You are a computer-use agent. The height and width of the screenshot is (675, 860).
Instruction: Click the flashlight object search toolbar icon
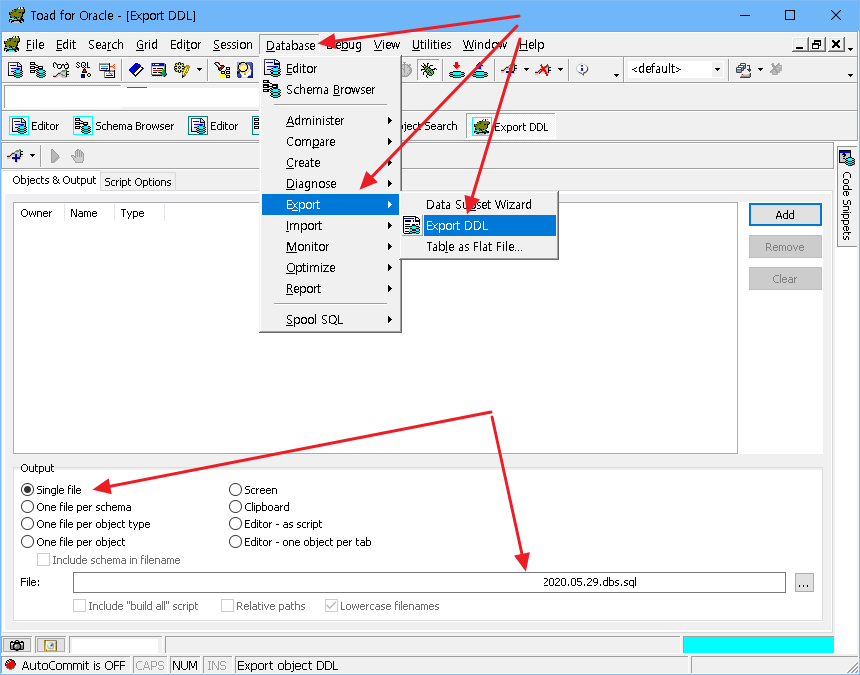tap(222, 70)
